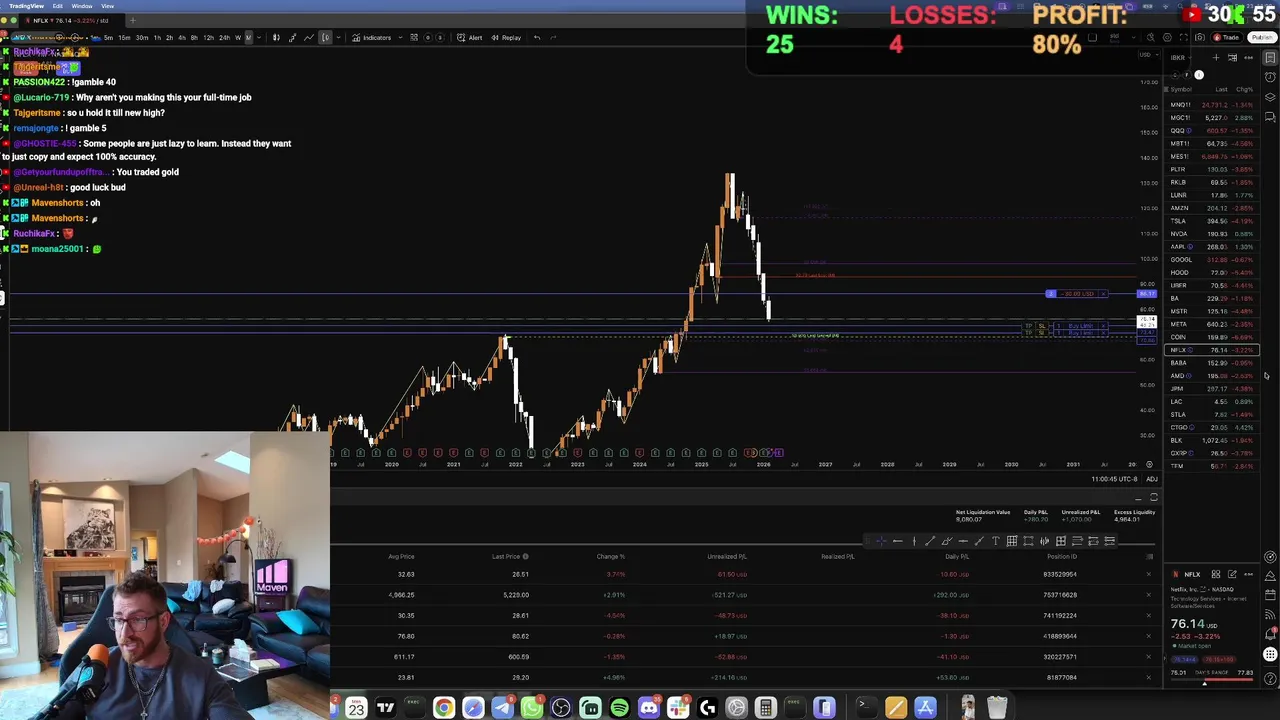Select the Vertical line drawing tool
The image size is (1280, 720).
point(914,541)
